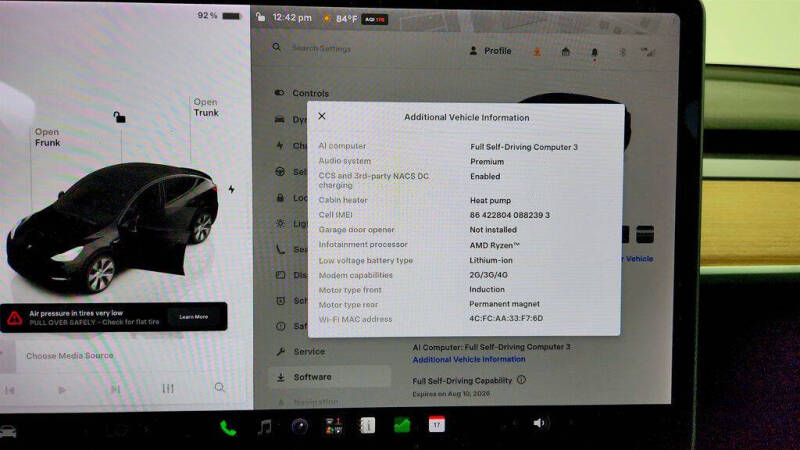Open the Navigation settings menu
The height and width of the screenshot is (450, 800).
click(x=308, y=402)
